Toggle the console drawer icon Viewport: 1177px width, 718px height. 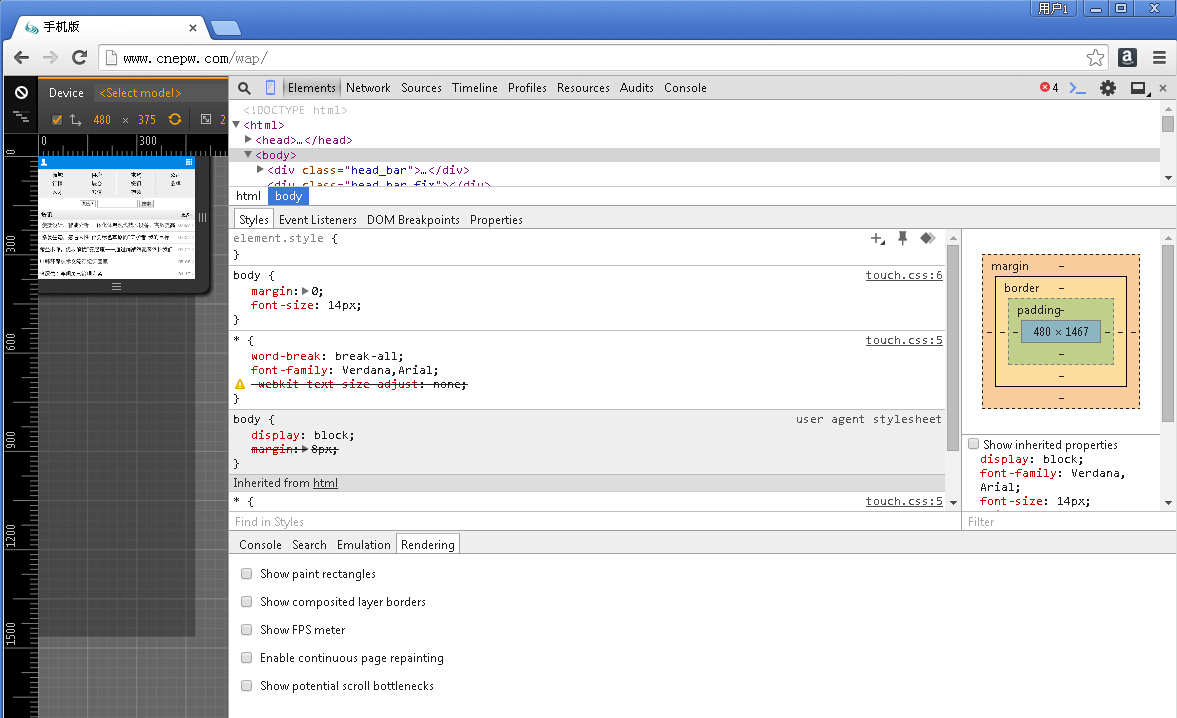coord(1077,88)
